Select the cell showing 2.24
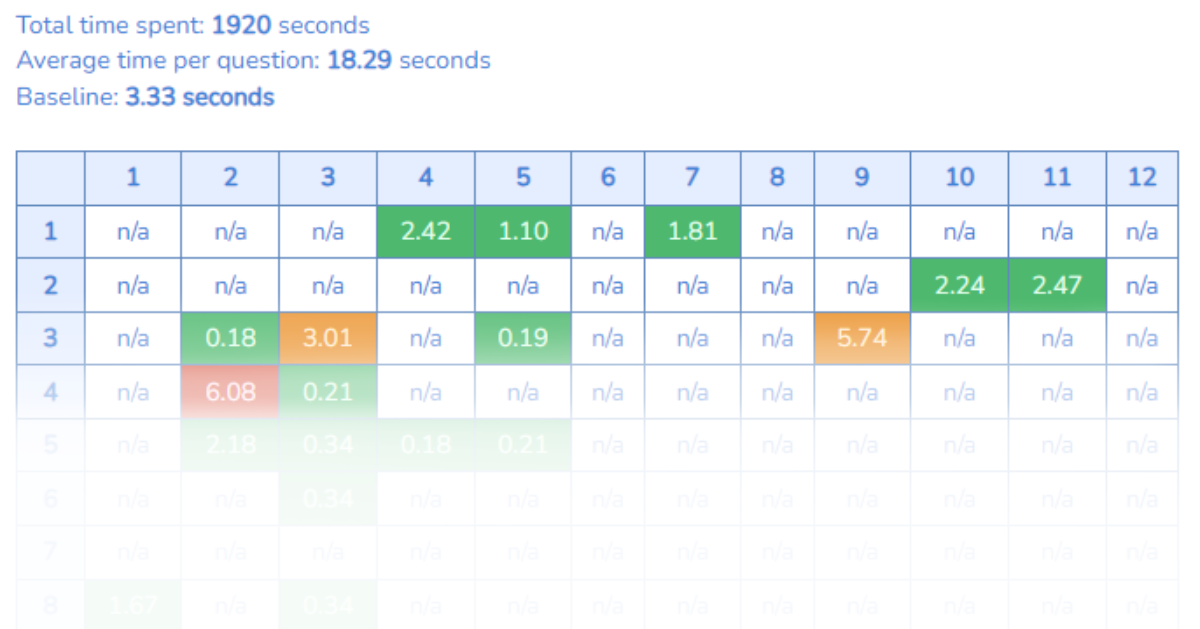Image resolution: width=1200 pixels, height=629 pixels. click(x=959, y=285)
